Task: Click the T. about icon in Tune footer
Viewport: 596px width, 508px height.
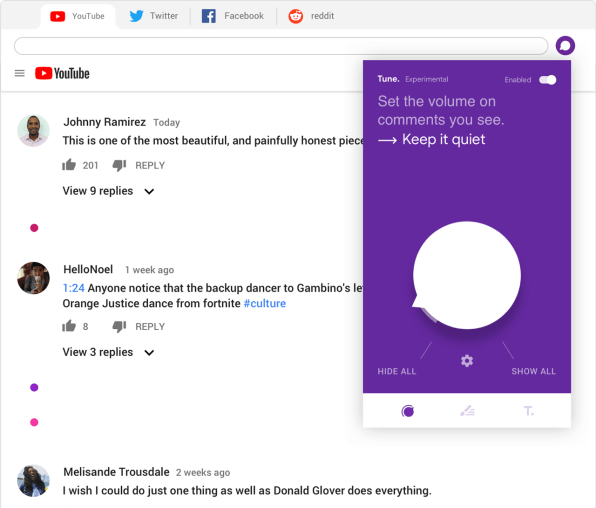Action: (528, 411)
